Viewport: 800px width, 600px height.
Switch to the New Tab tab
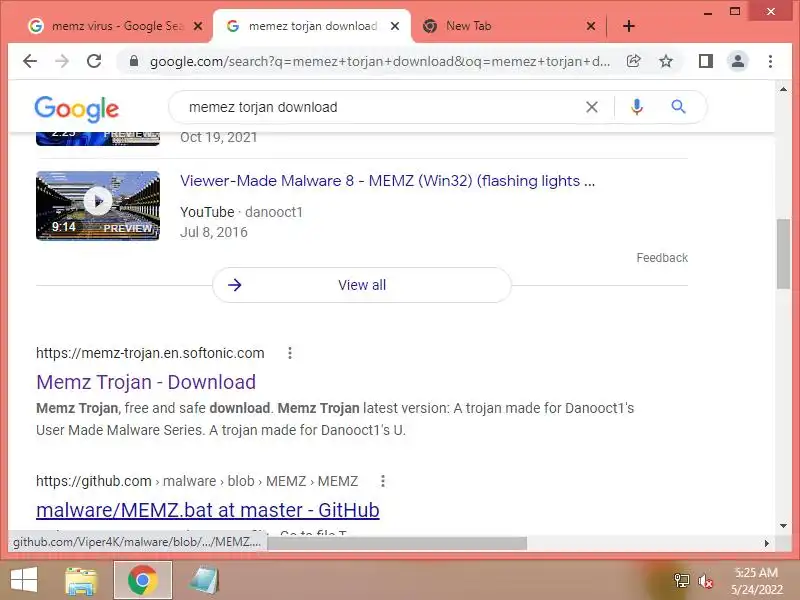468,26
